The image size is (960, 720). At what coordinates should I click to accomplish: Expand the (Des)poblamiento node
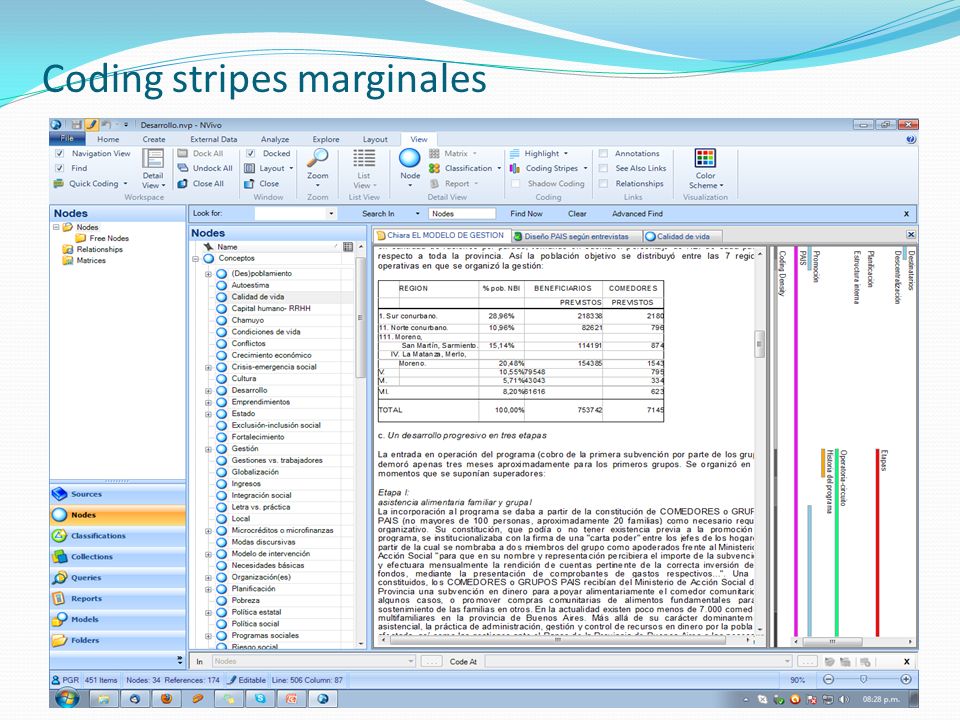tap(208, 274)
